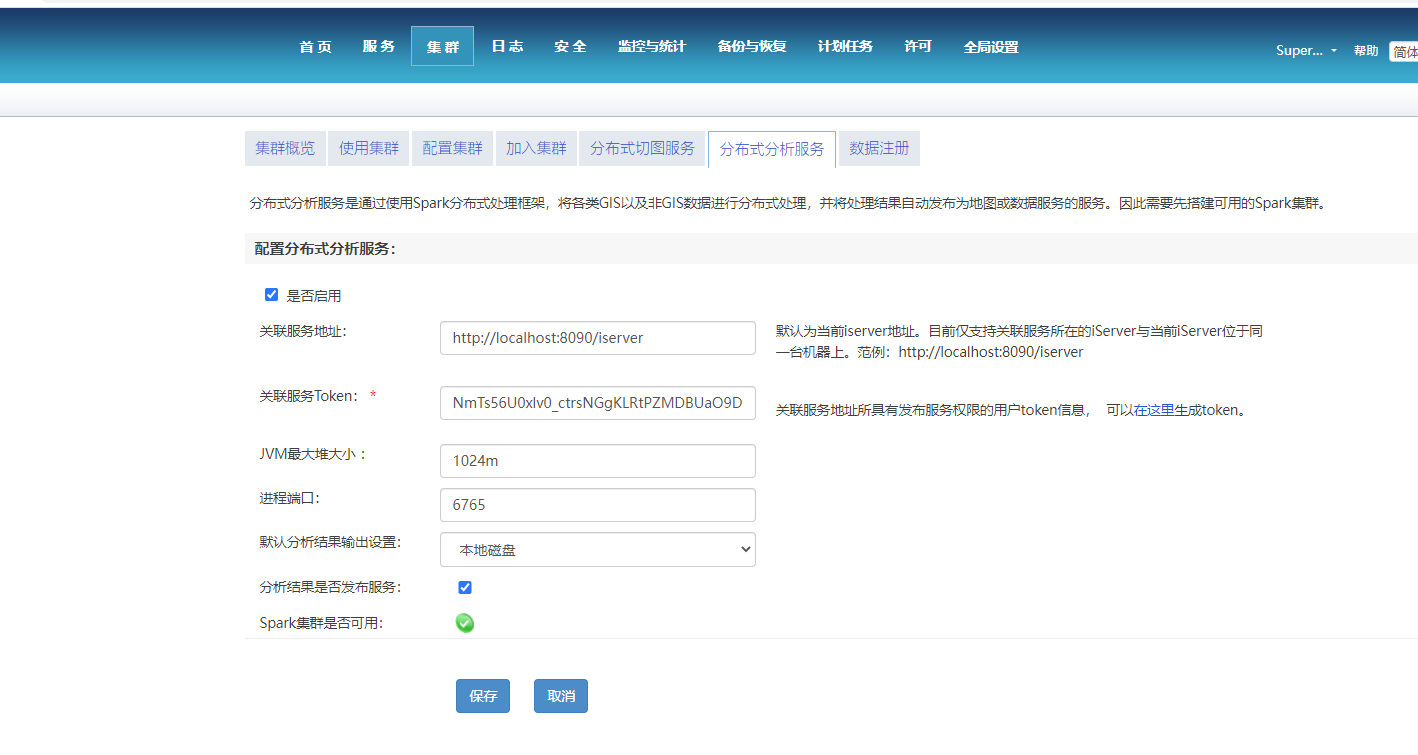Switch to the 分布式切图服务 tab
The height and width of the screenshot is (755, 1418).
(x=642, y=148)
